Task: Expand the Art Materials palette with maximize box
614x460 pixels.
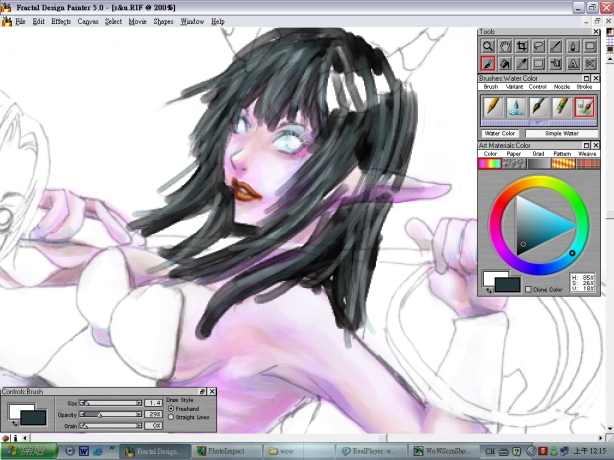Action: click(587, 145)
